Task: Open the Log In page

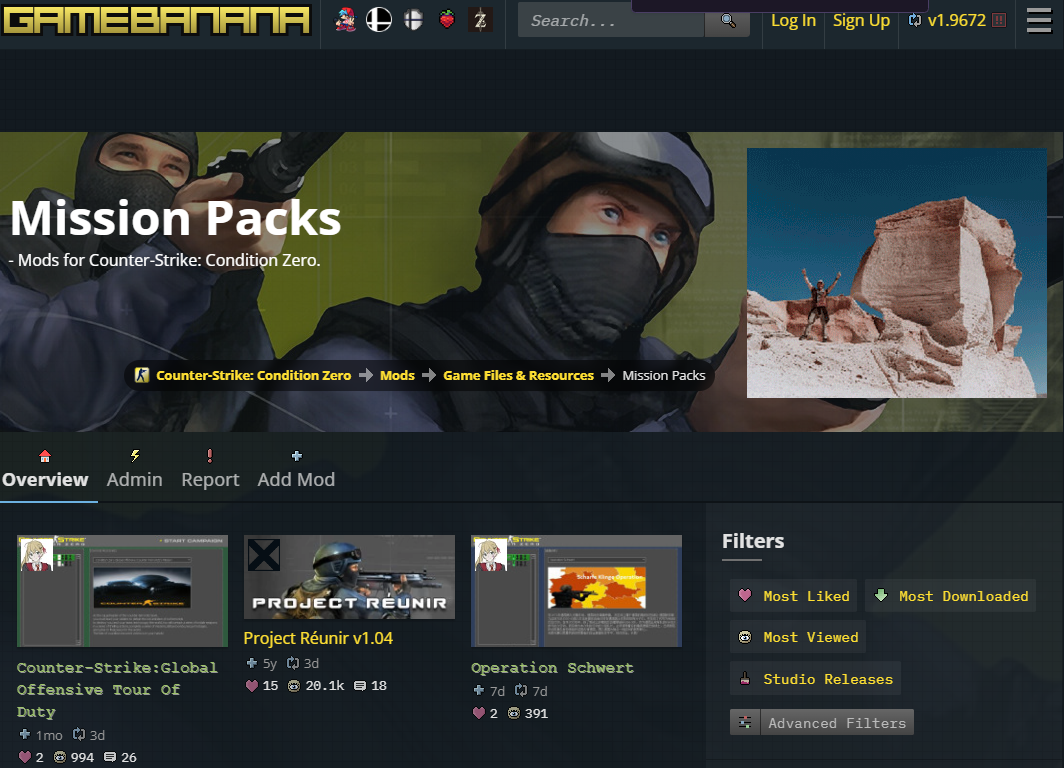Action: [793, 20]
